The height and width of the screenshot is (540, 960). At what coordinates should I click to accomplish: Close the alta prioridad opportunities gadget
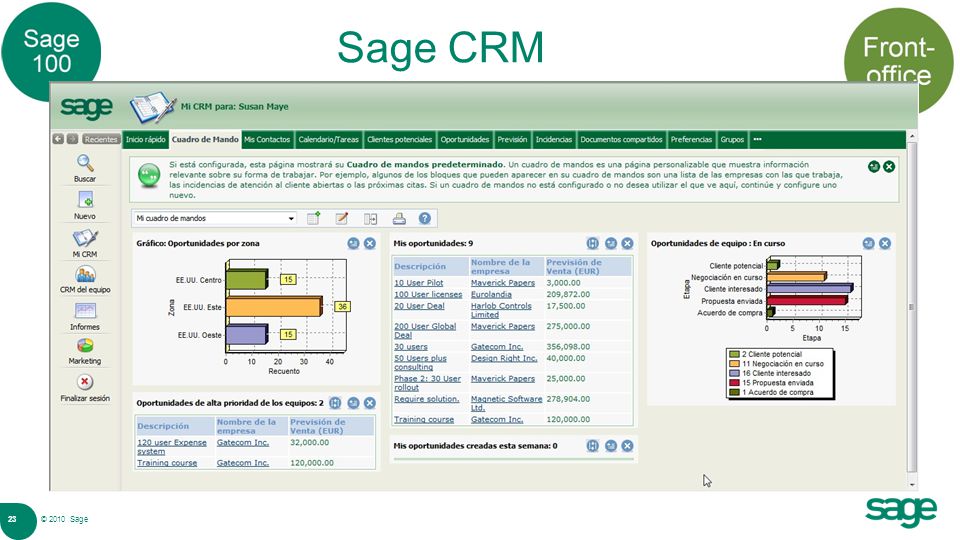tap(370, 403)
